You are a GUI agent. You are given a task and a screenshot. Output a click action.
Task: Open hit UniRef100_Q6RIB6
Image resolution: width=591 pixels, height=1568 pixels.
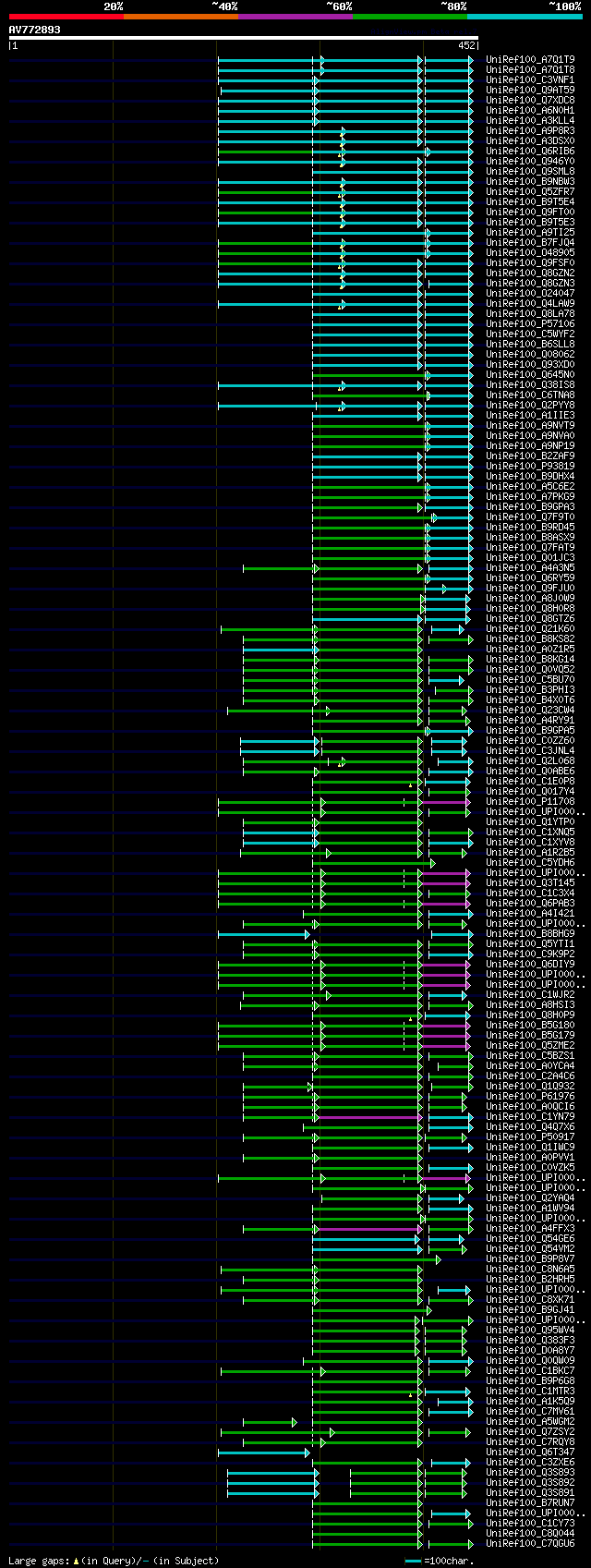[530, 151]
